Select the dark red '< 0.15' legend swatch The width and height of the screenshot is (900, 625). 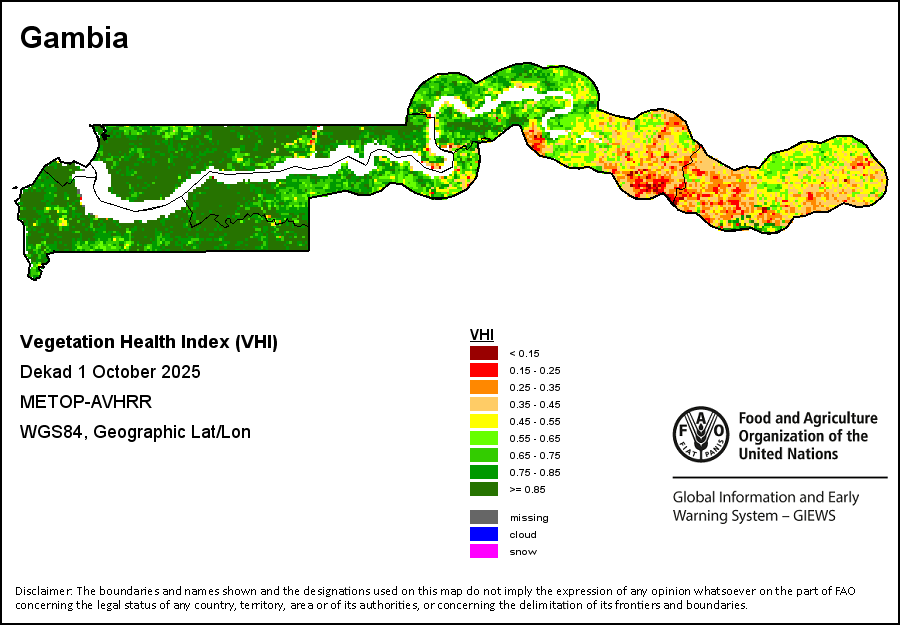(483, 353)
